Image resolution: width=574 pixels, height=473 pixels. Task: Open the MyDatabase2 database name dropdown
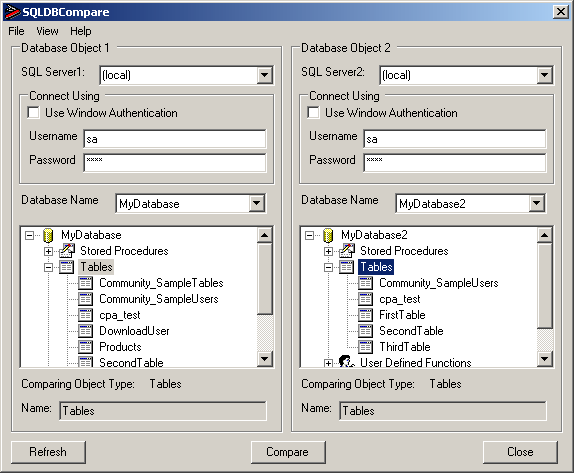[x=536, y=203]
